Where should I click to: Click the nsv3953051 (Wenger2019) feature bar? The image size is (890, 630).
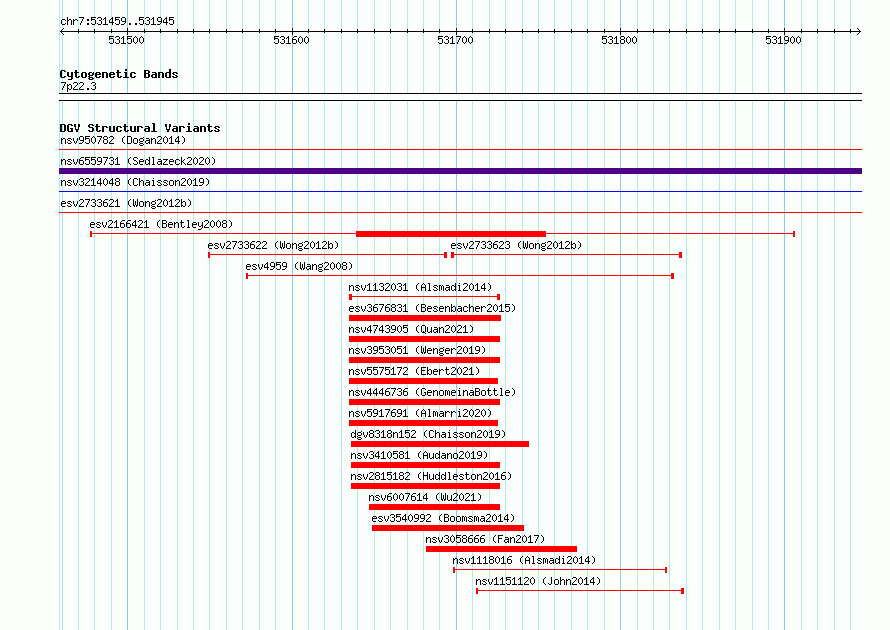point(424,360)
